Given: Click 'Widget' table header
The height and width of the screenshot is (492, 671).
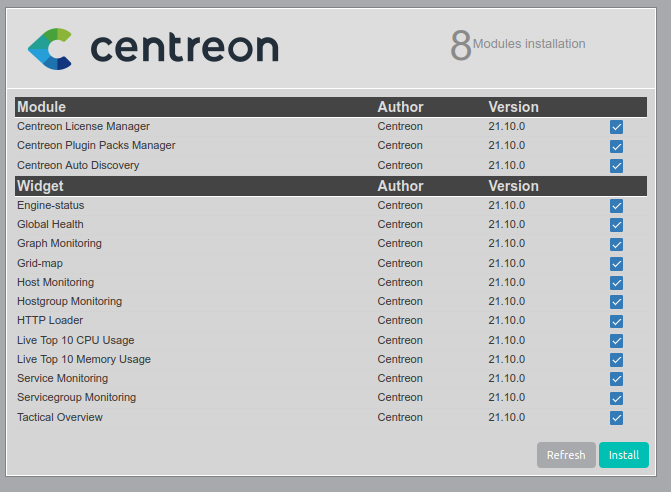Looking at the screenshot, I should click(40, 186).
